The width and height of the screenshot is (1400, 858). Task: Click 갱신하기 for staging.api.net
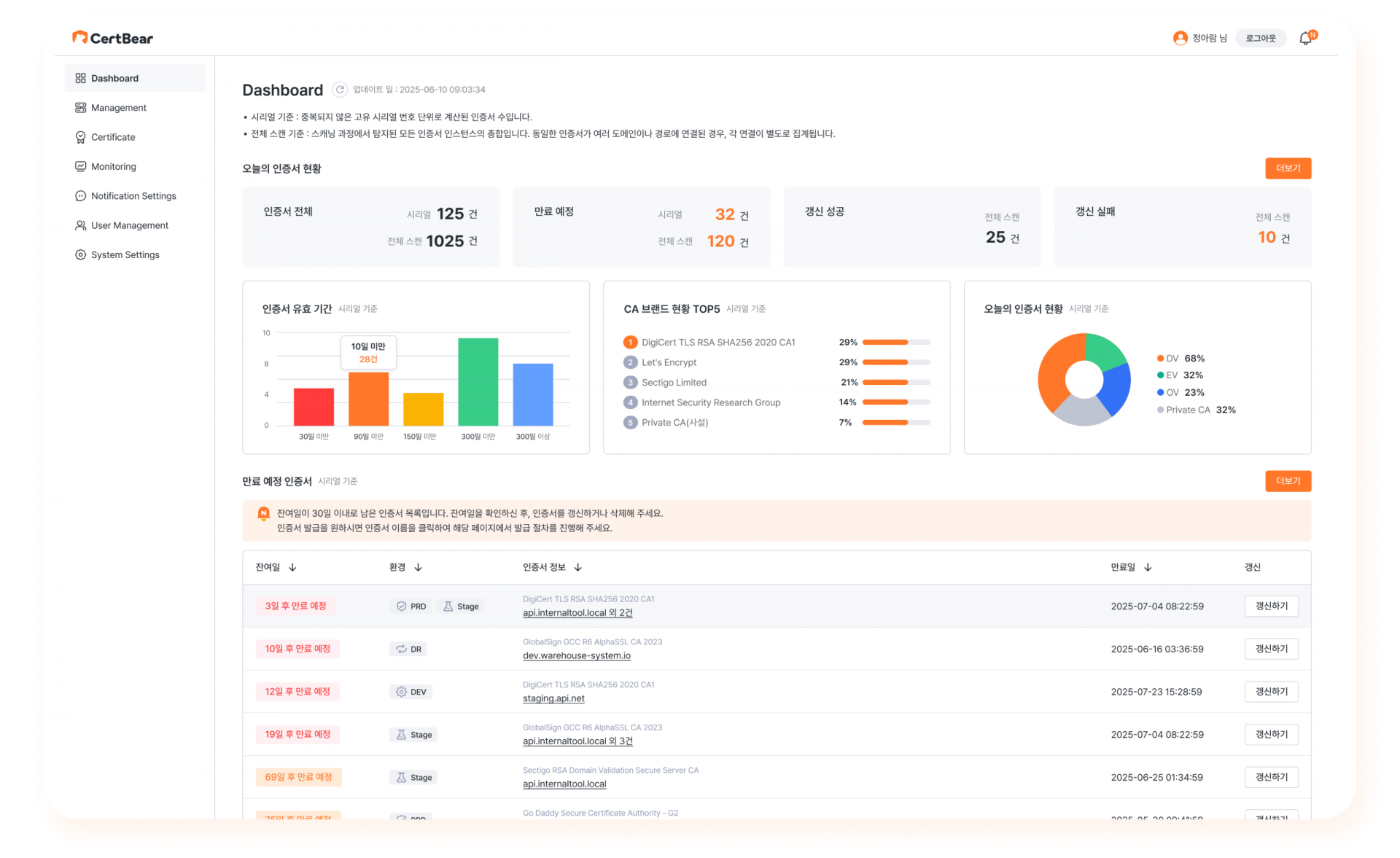pyautogui.click(x=1271, y=691)
